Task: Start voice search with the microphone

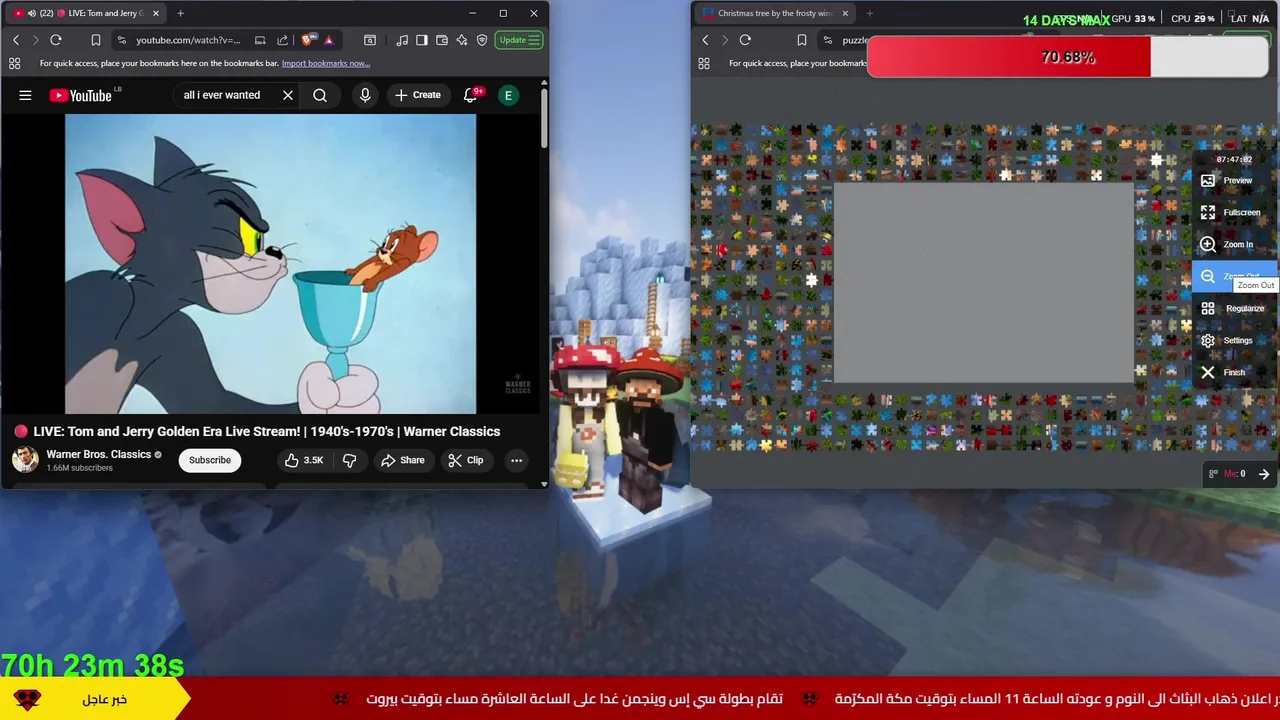Action: 365,95
